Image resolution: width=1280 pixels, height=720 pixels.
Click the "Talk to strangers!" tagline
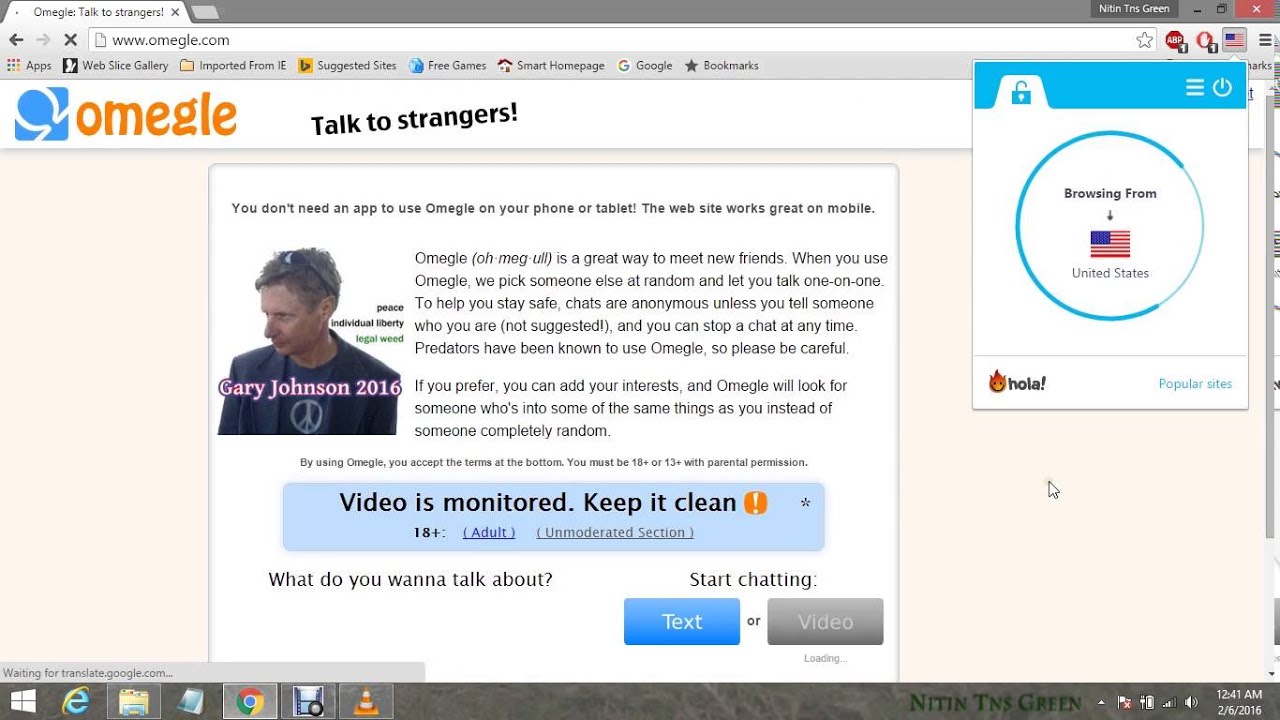414,119
